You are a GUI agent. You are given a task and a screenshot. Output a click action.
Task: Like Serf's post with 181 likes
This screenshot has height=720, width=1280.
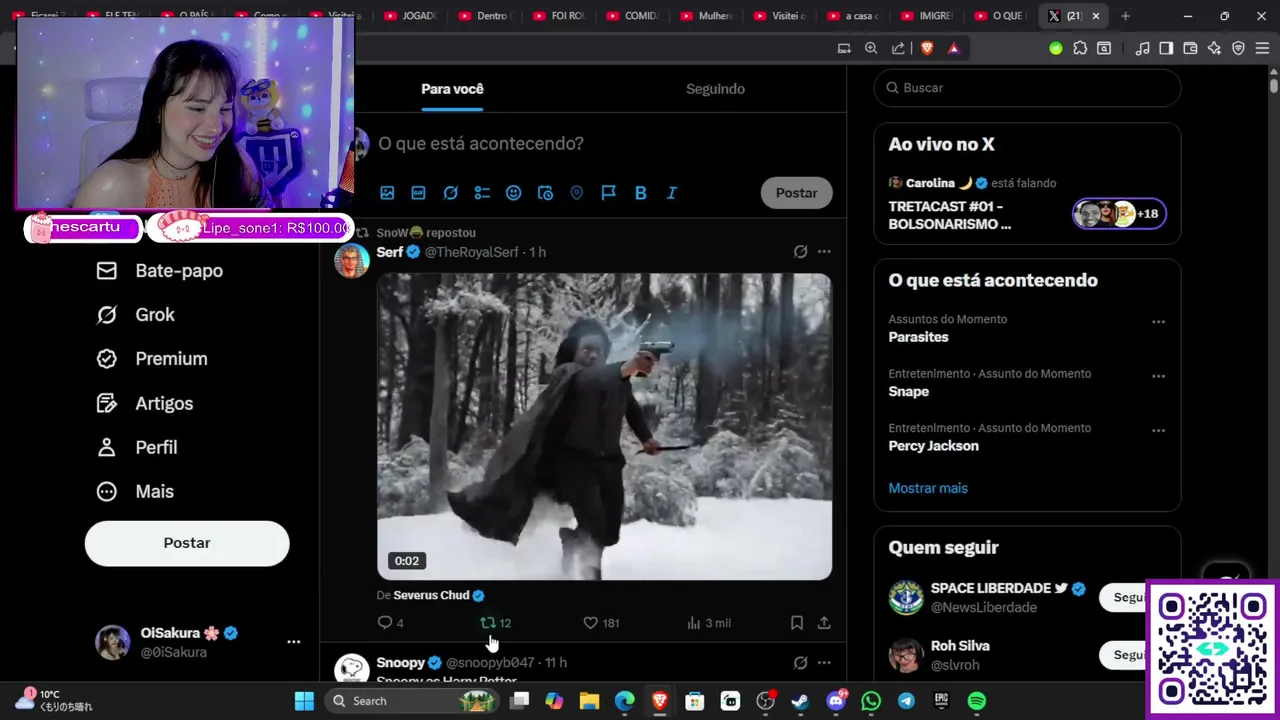pyautogui.click(x=601, y=623)
